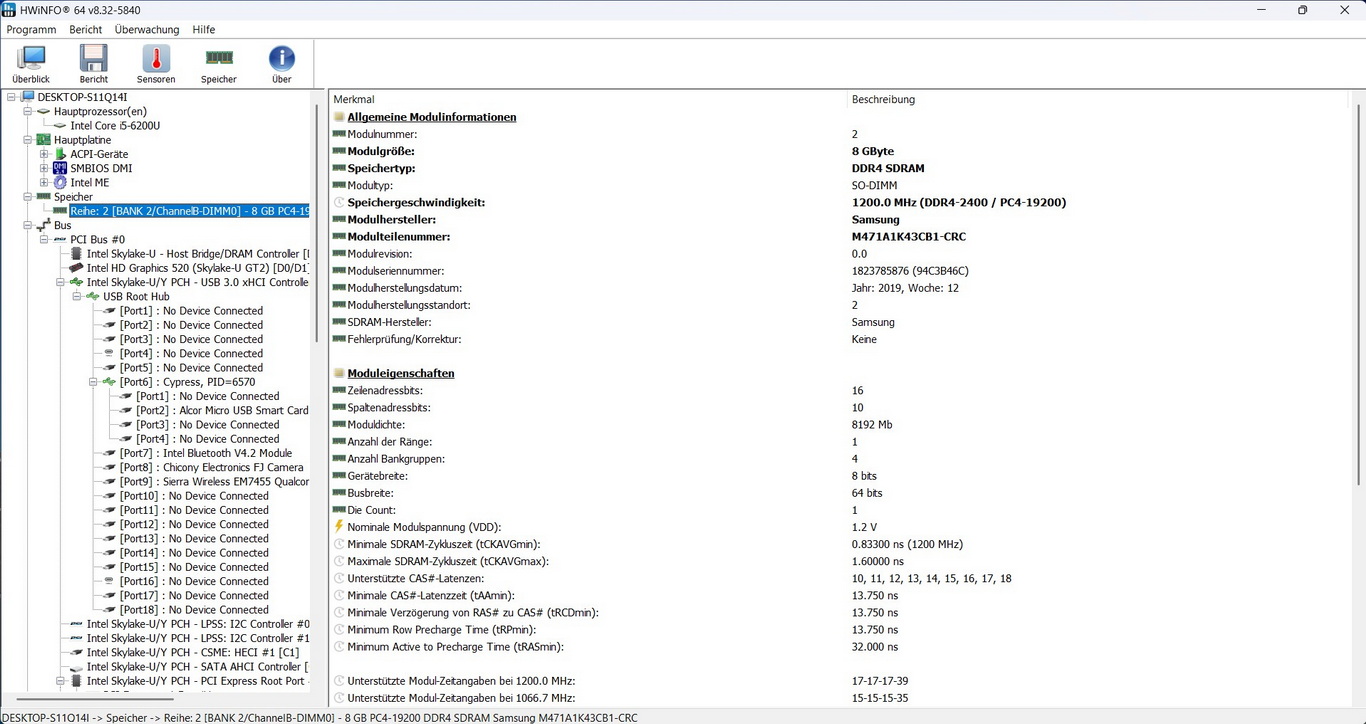Click the Speicher memory module toolbar icon
The height and width of the screenshot is (724, 1366).
click(219, 64)
